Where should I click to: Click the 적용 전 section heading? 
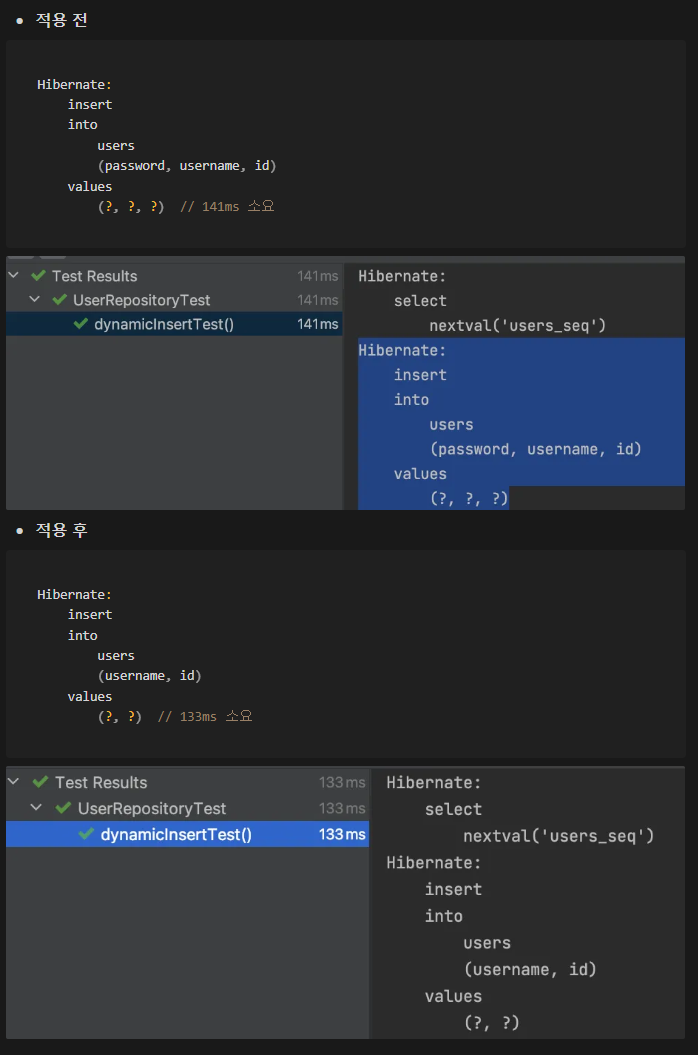[x=60, y=20]
